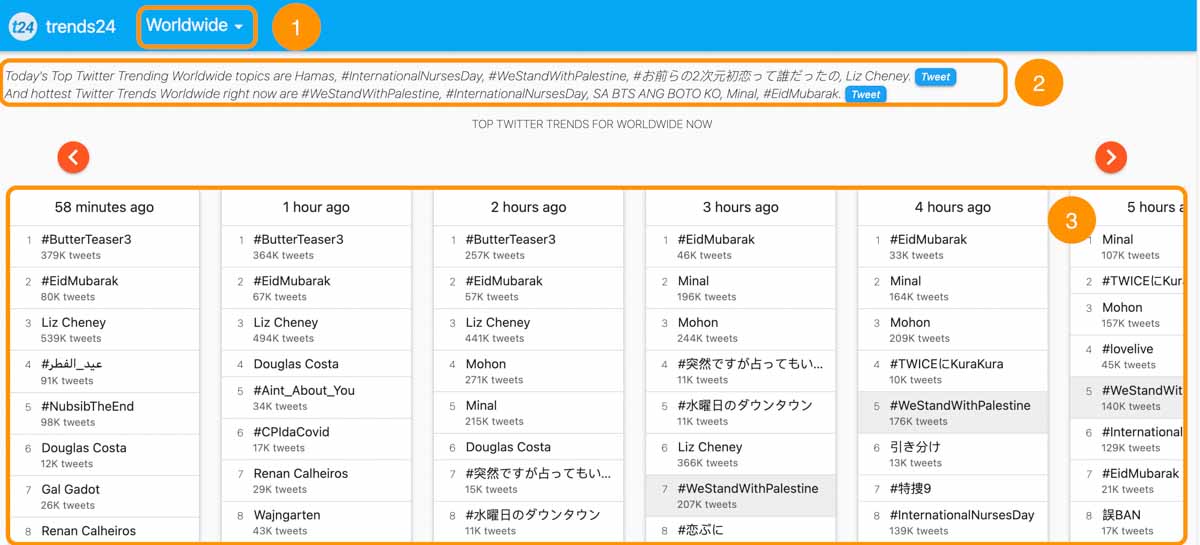Open Mohon with 157K tweets
The image size is (1200, 545).
tap(1122, 308)
